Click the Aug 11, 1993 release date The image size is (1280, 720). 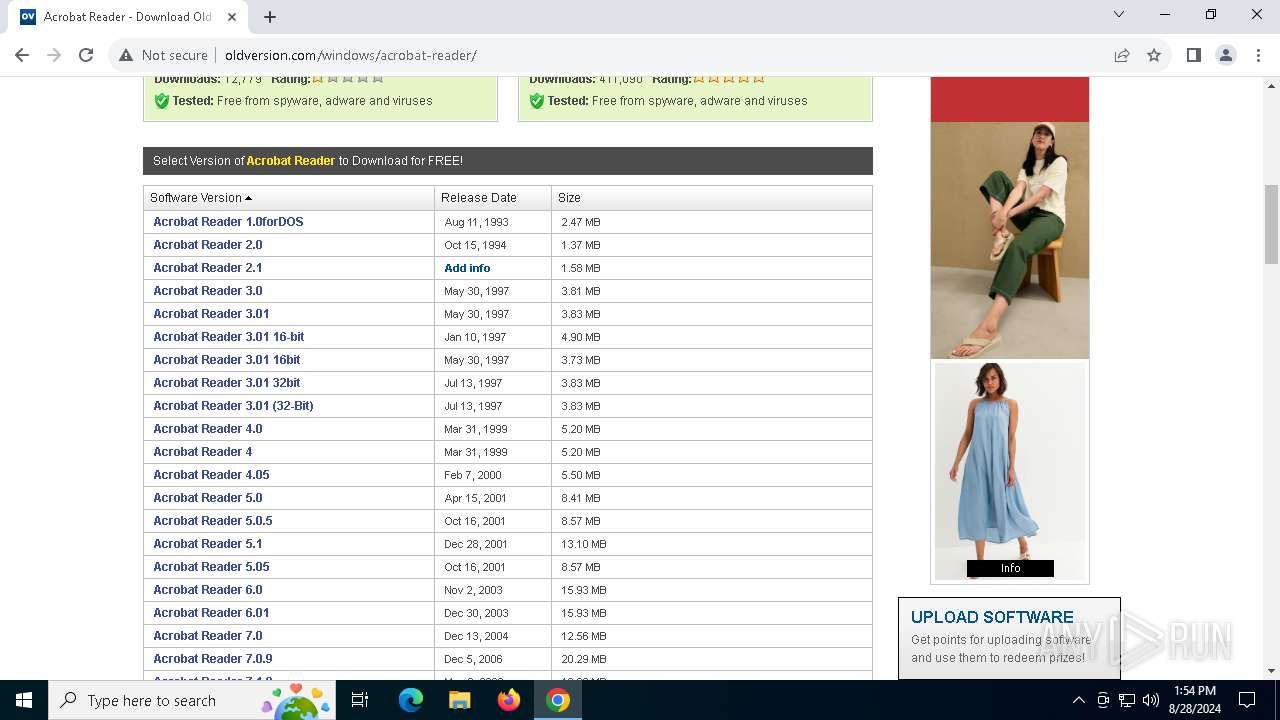[x=476, y=222]
